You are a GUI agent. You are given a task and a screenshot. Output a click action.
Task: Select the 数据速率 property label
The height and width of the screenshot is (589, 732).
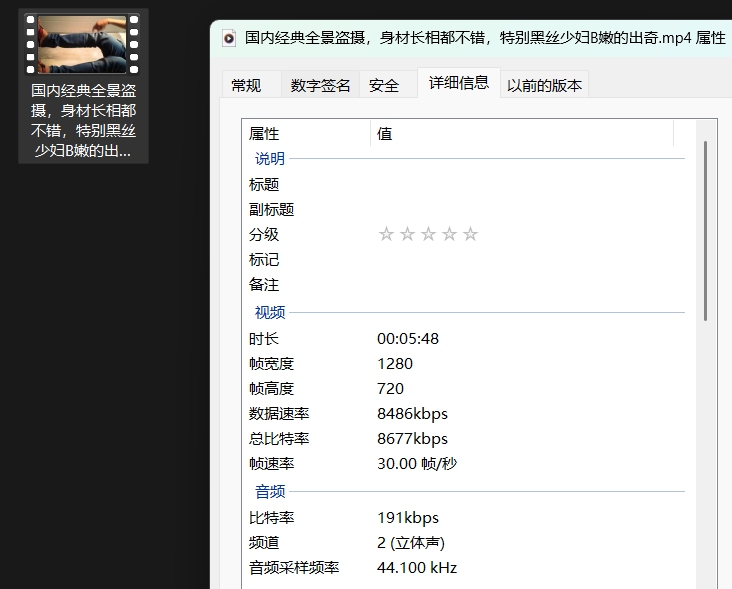(x=279, y=414)
